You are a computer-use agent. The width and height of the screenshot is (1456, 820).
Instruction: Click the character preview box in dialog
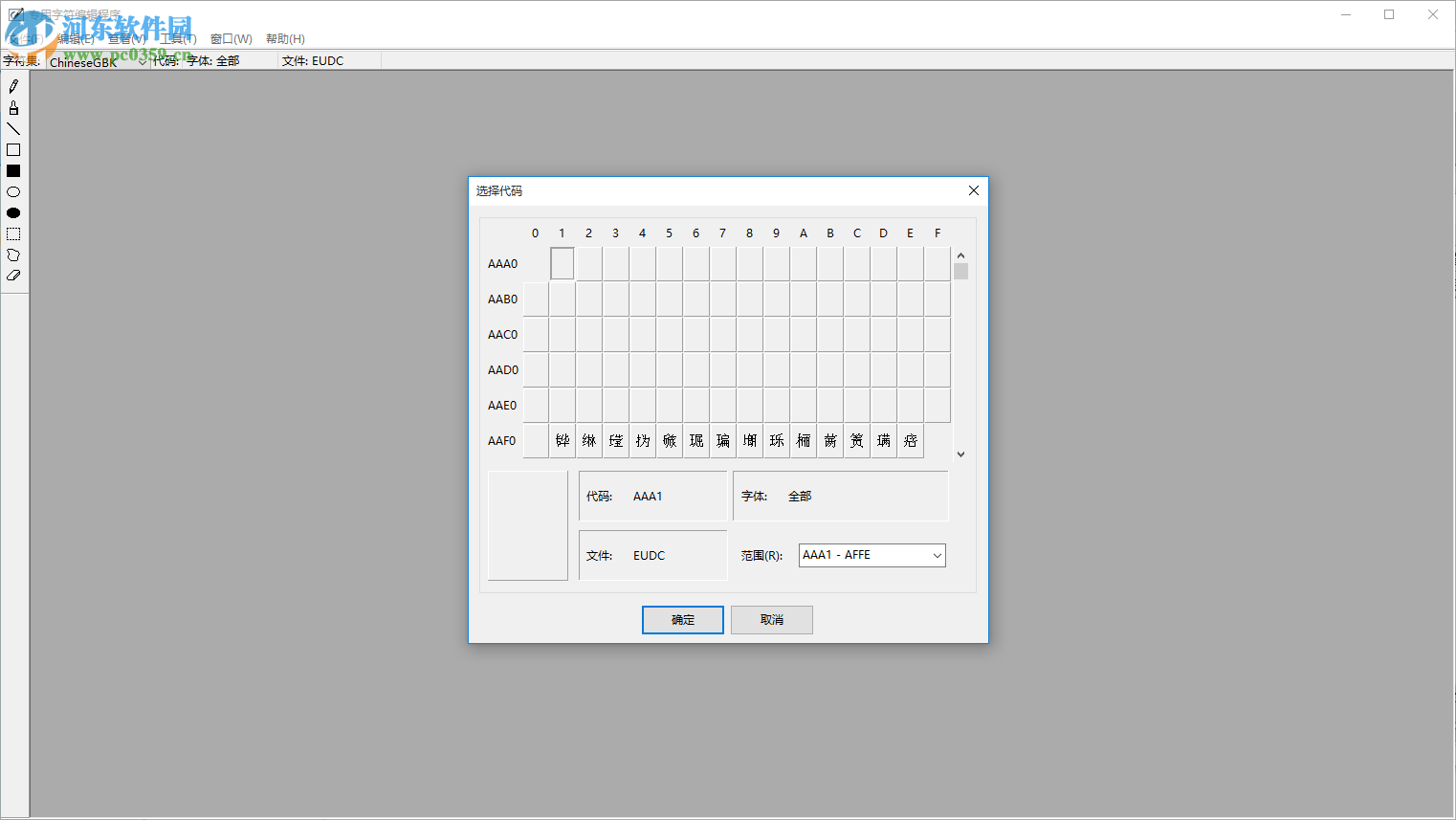[x=528, y=525]
